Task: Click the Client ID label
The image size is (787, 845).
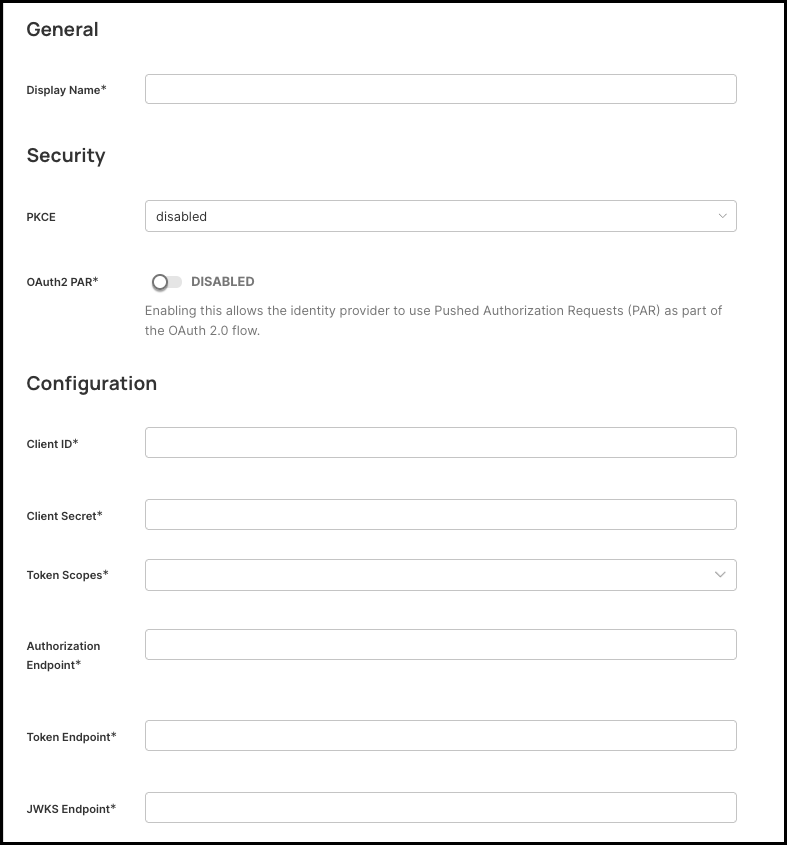Action: 52,443
